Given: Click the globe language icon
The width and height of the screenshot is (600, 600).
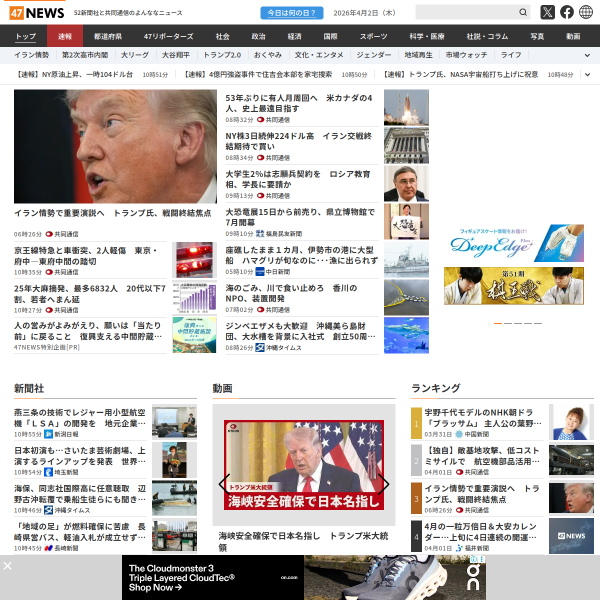Looking at the screenshot, I should (x=585, y=12).
